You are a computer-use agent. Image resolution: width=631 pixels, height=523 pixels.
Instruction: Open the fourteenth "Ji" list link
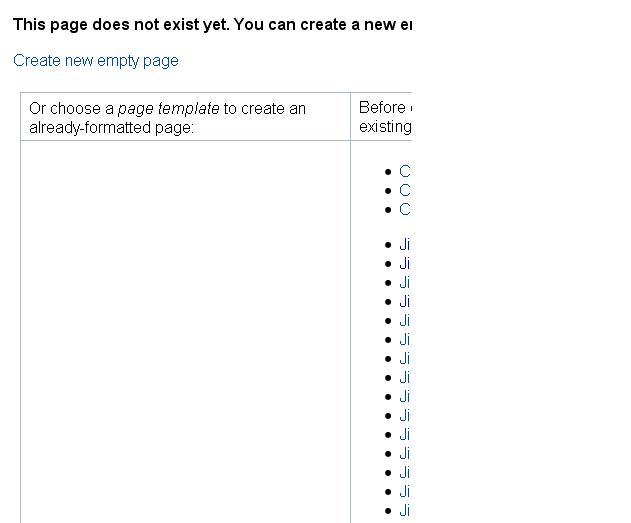[405, 492]
